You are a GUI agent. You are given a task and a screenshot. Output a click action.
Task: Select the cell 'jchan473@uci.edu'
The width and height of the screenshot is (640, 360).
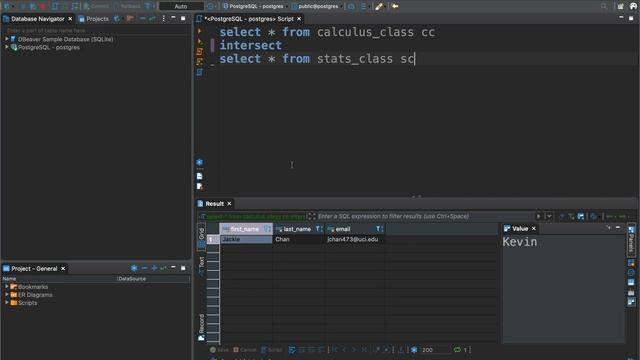(x=354, y=240)
